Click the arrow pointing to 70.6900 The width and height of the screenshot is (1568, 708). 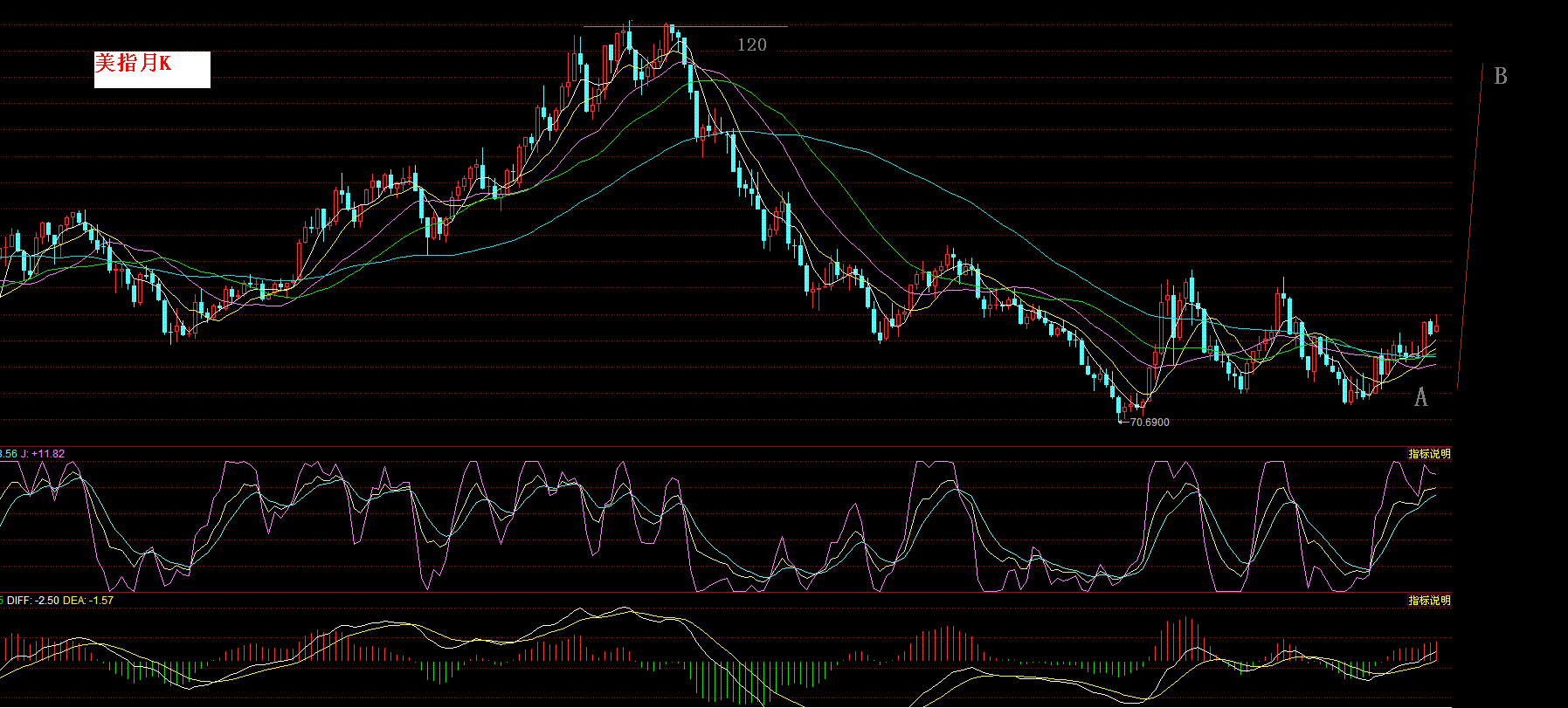(x=1123, y=422)
